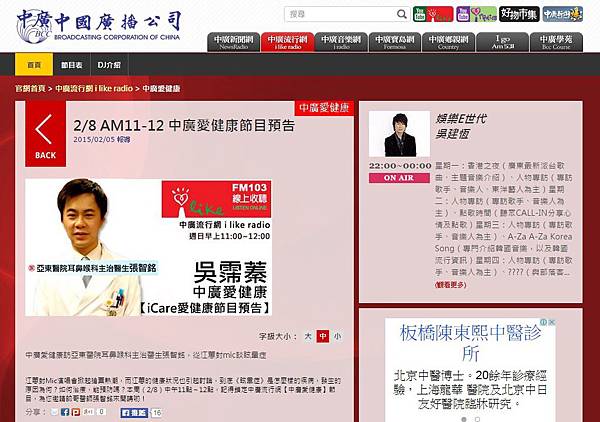The width and height of the screenshot is (600, 422).
Task: Open the 板橋陳東熙中醫診所 ad headline
Action: click(470, 342)
